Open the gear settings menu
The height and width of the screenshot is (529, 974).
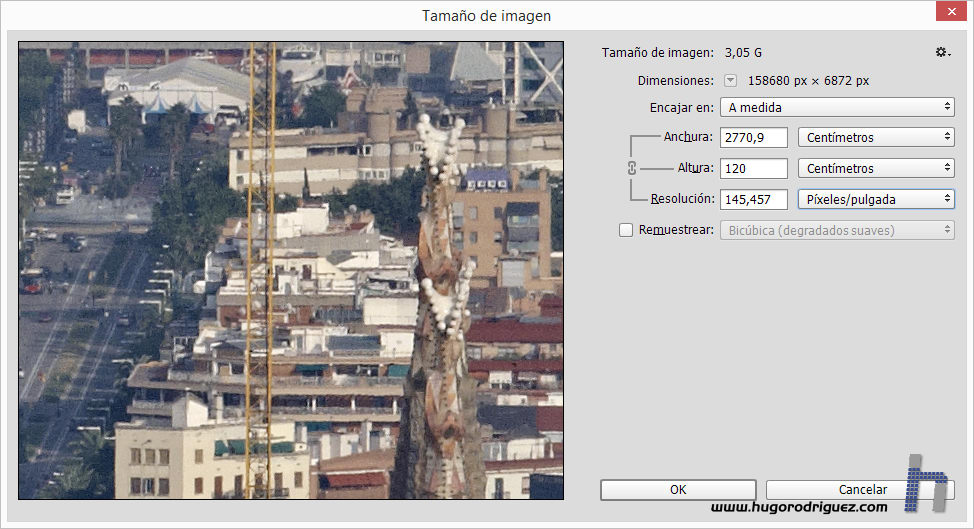pos(943,53)
